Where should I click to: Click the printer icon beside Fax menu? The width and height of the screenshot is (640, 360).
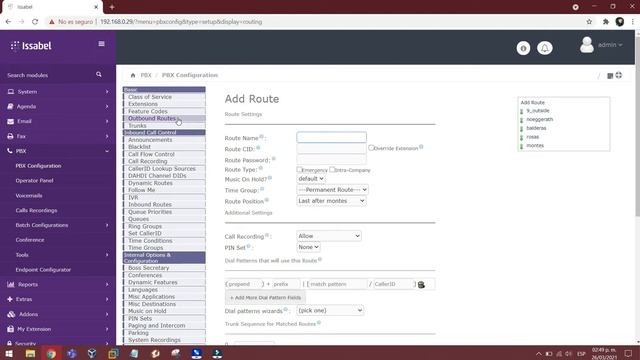[x=10, y=136]
